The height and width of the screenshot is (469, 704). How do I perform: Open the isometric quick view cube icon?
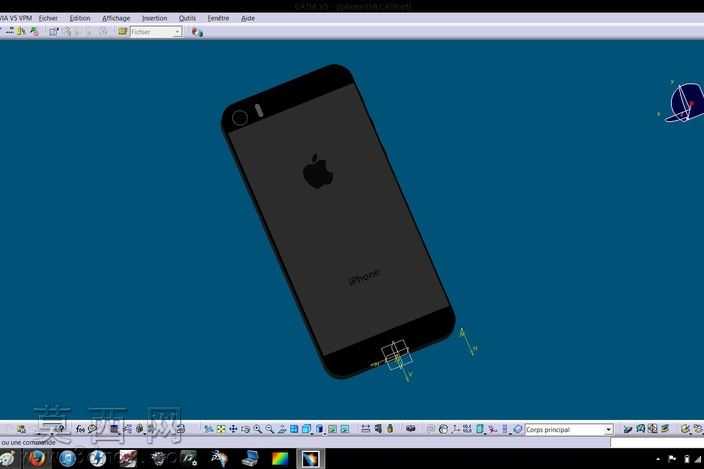306,429
